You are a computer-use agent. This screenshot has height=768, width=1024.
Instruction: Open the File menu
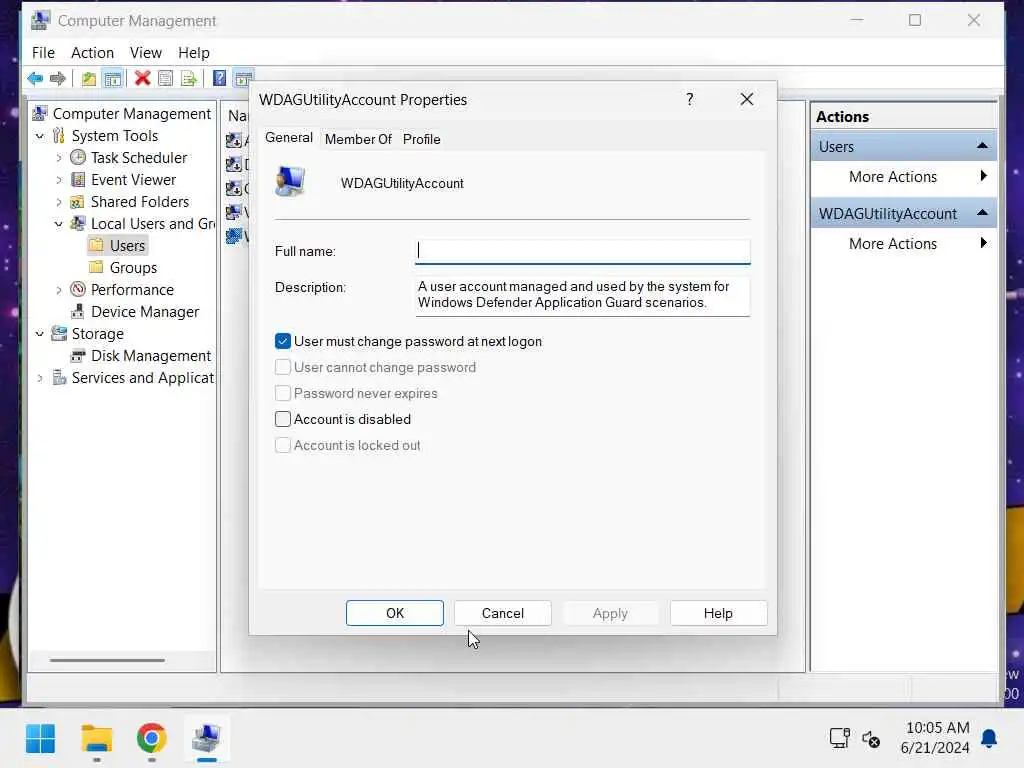43,53
